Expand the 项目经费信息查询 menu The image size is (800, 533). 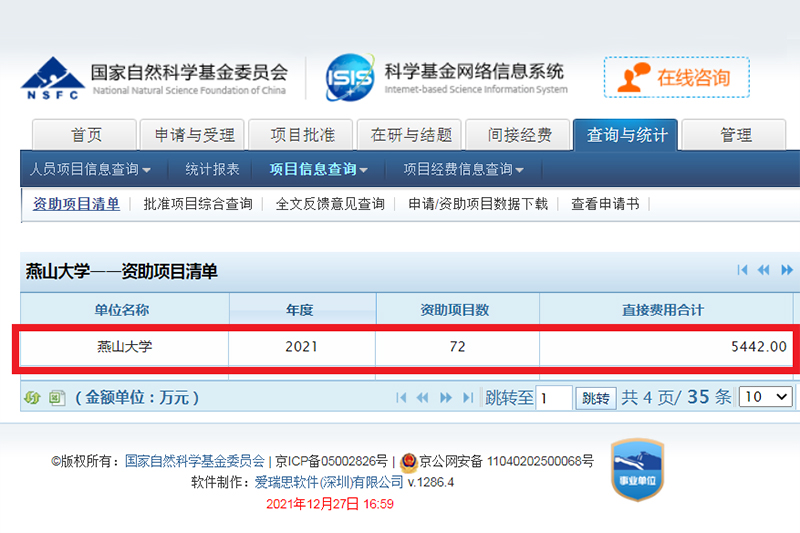[x=463, y=169]
